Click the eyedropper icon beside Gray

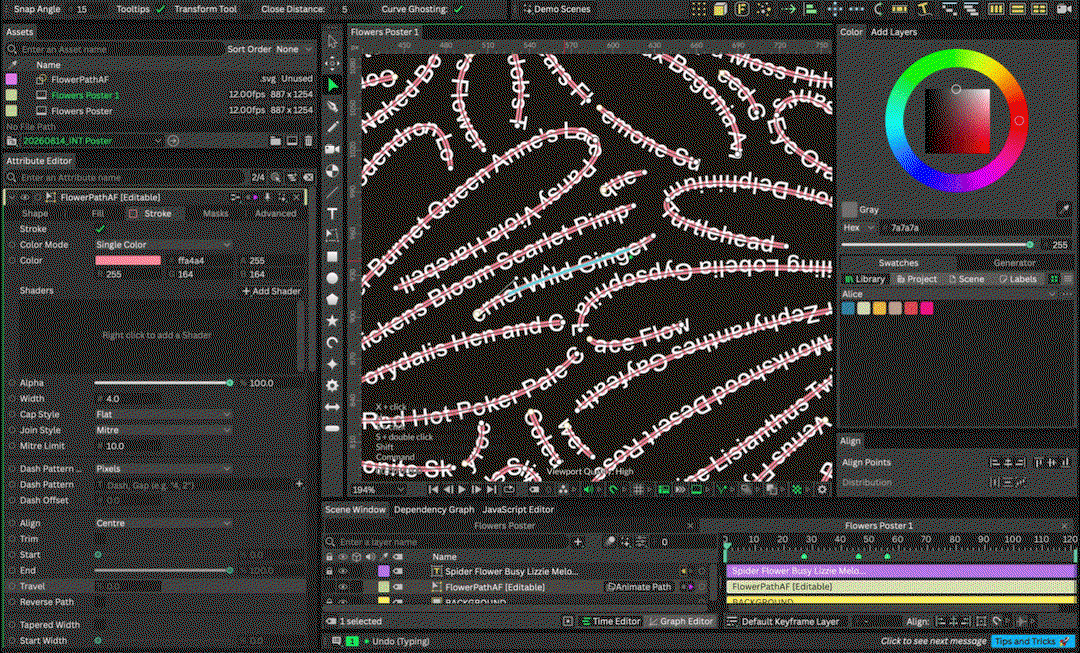click(x=1064, y=209)
